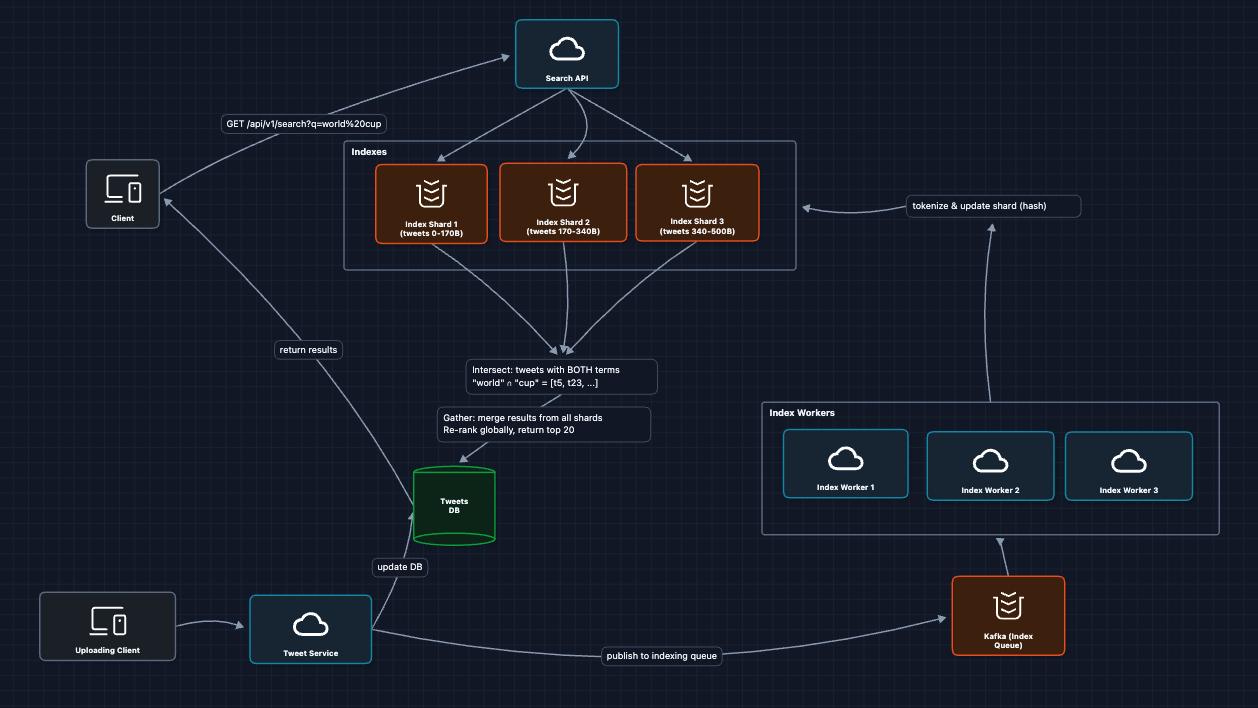
Task: Select the Index Worker 3 cloud icon
Action: [1128, 457]
